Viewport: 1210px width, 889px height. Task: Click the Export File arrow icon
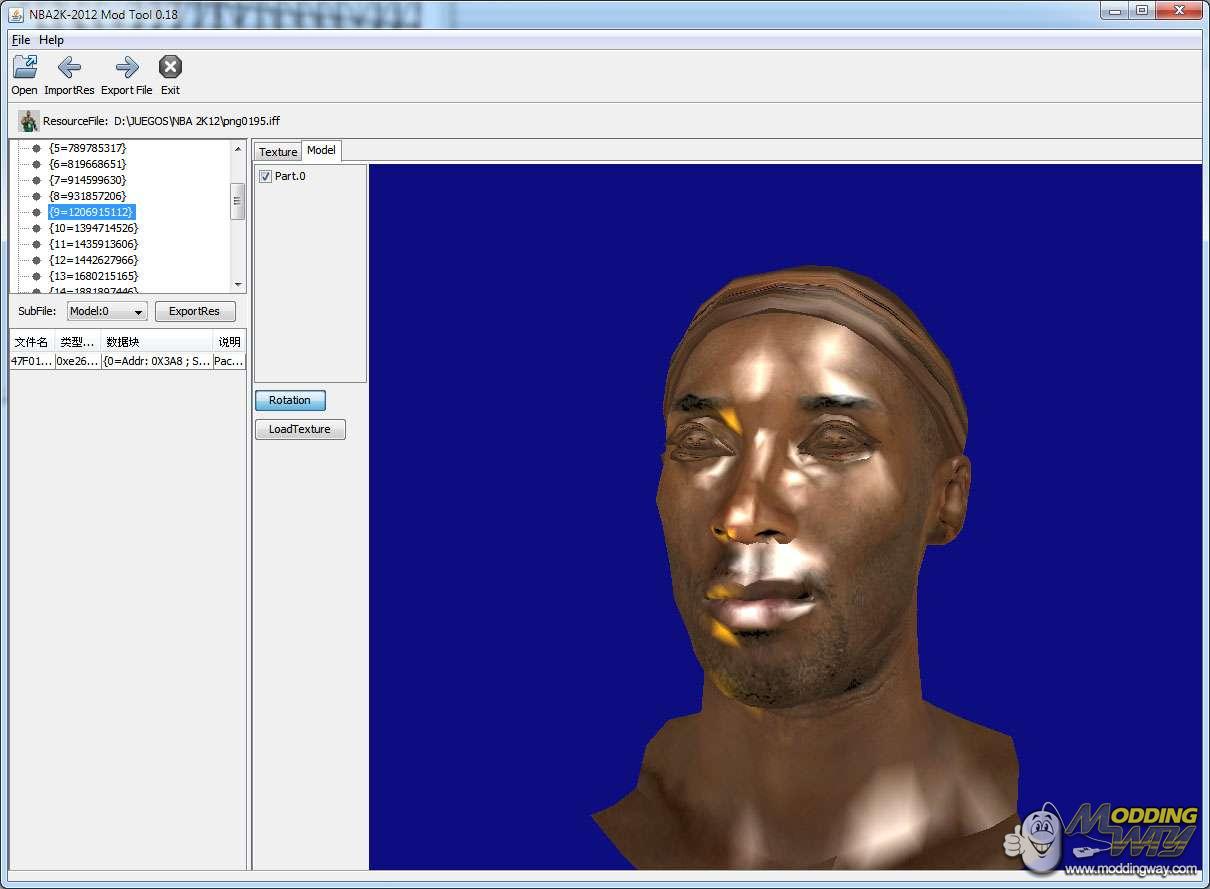127,67
